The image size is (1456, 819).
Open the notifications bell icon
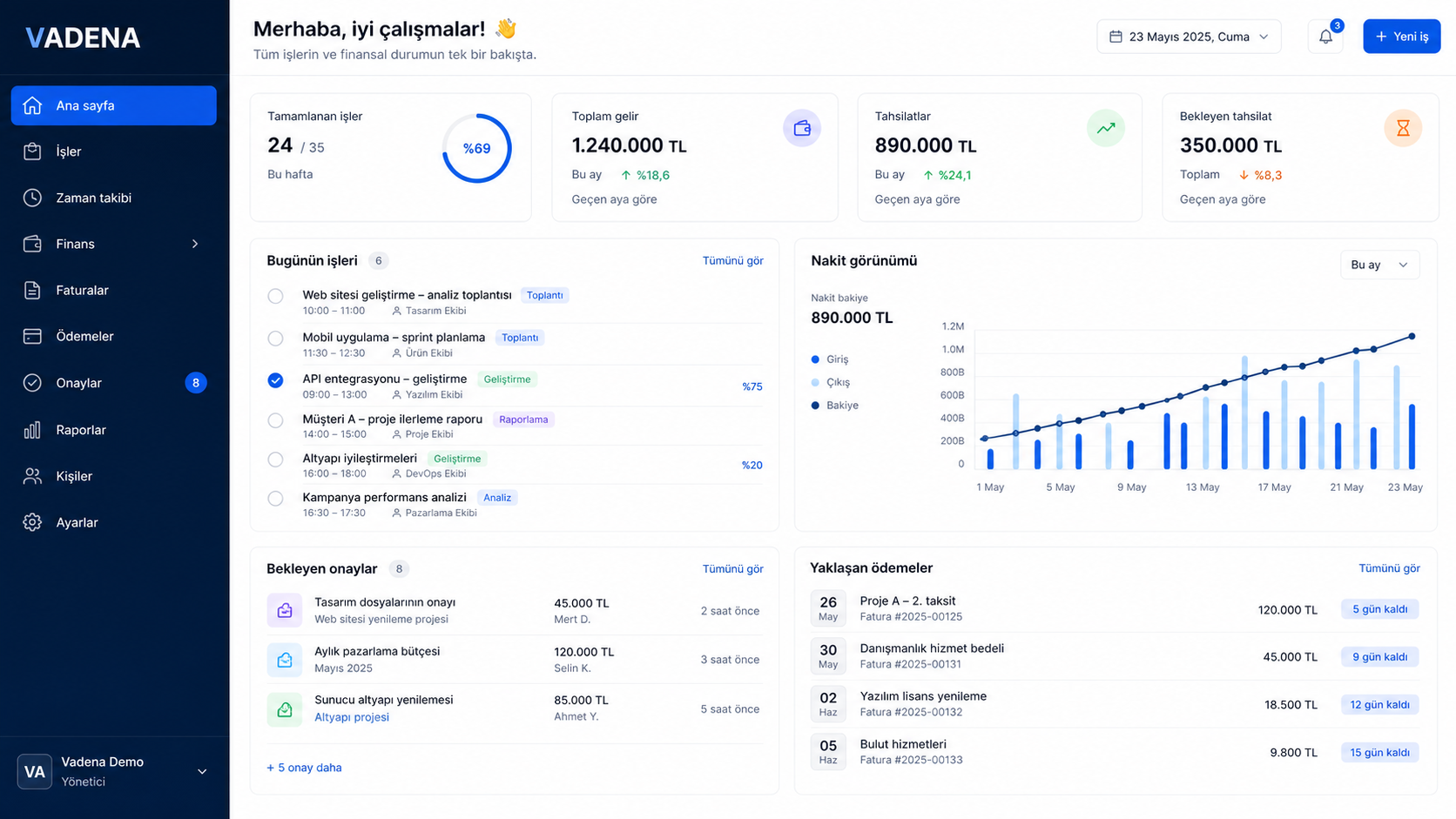(x=1325, y=37)
